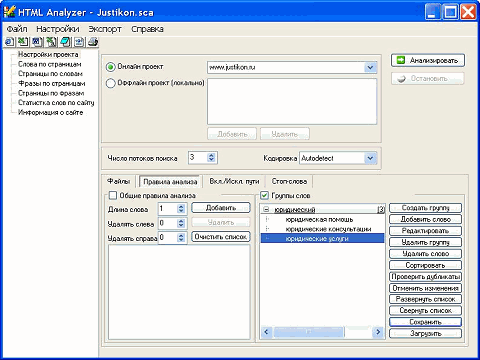The height and width of the screenshot is (360, 480).
Task: Select Фразы по страницам in the tree
Action: pyautogui.click(x=52, y=83)
